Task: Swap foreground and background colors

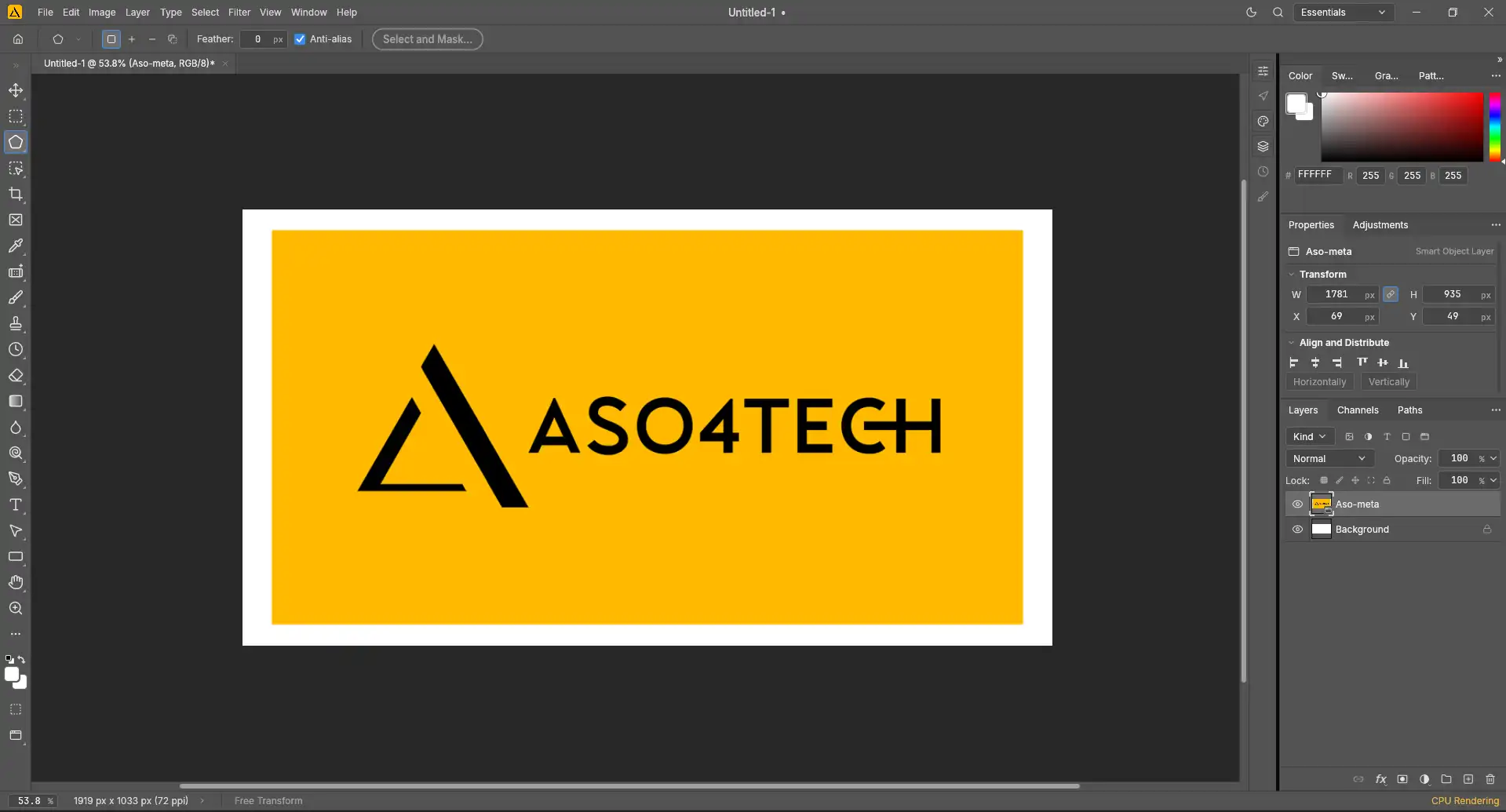Action: coord(22,660)
